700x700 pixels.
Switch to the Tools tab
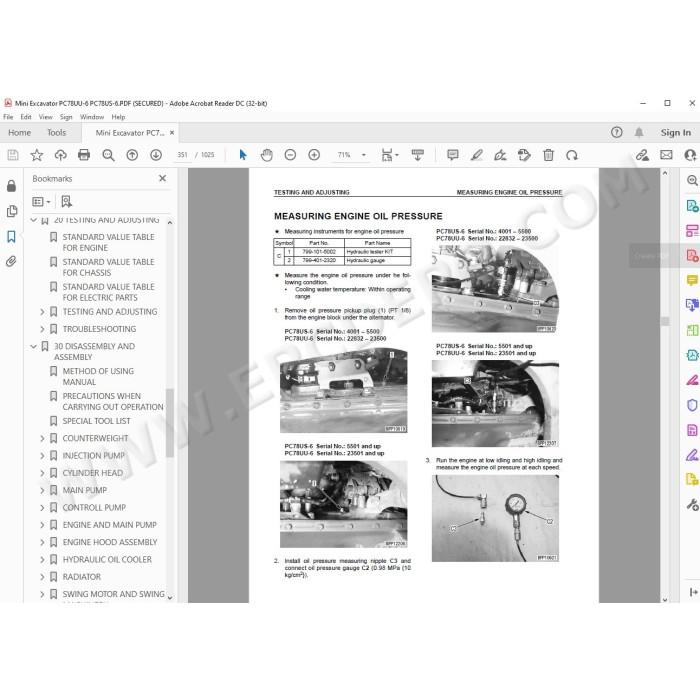pos(56,133)
